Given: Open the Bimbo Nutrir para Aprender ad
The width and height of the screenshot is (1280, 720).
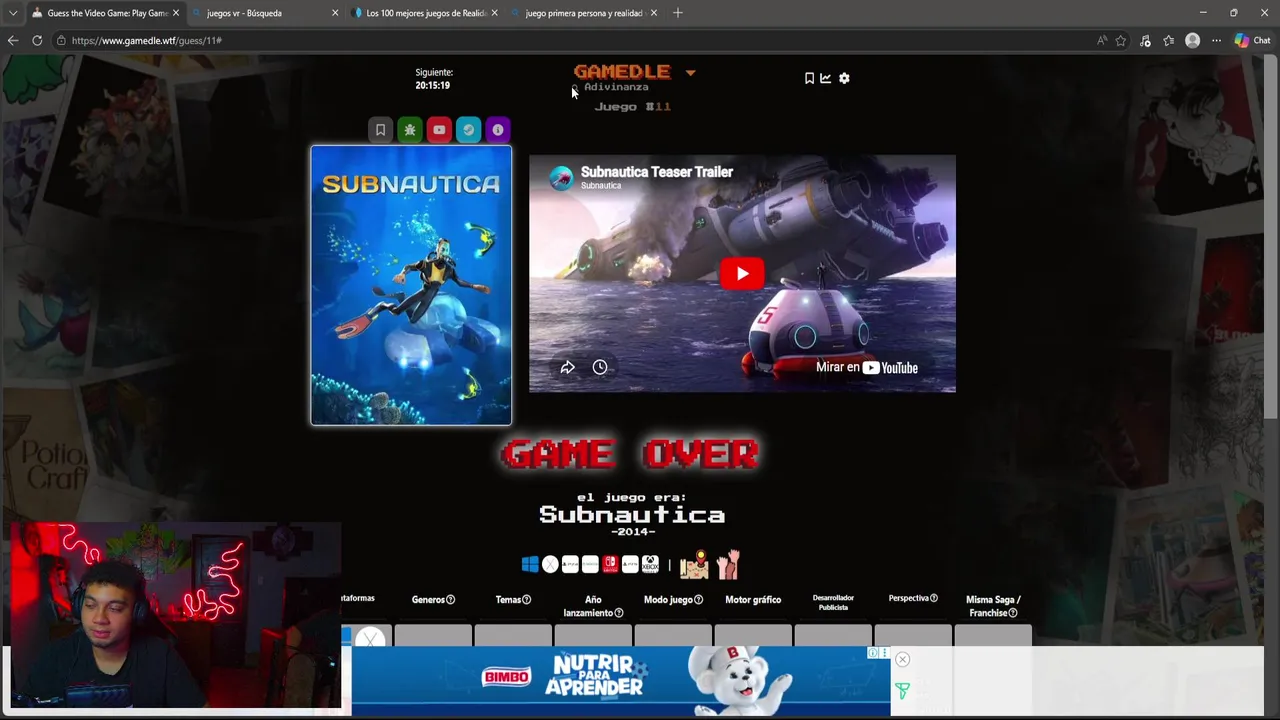Looking at the screenshot, I should point(620,681).
